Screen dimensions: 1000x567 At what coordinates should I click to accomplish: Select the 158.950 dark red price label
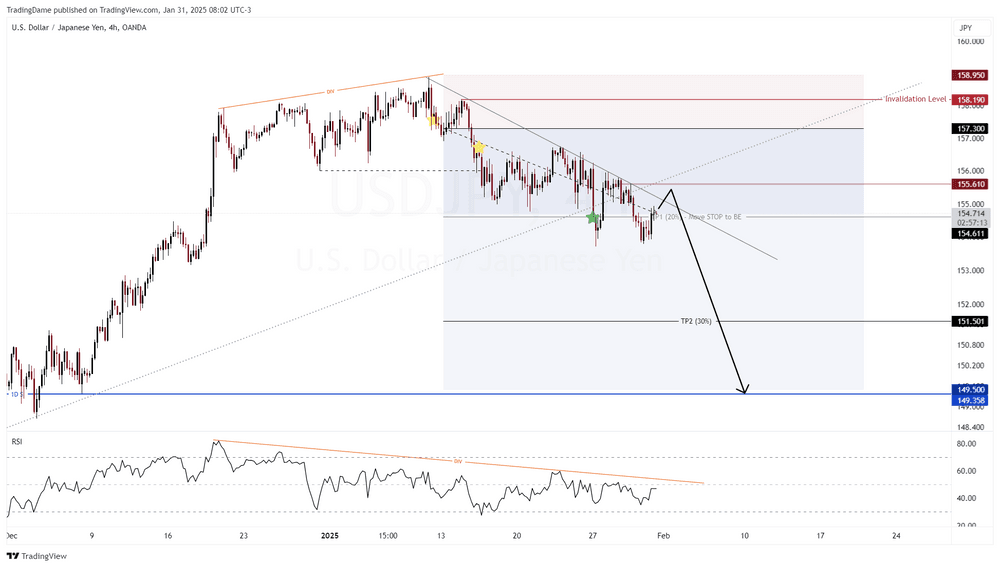point(971,75)
